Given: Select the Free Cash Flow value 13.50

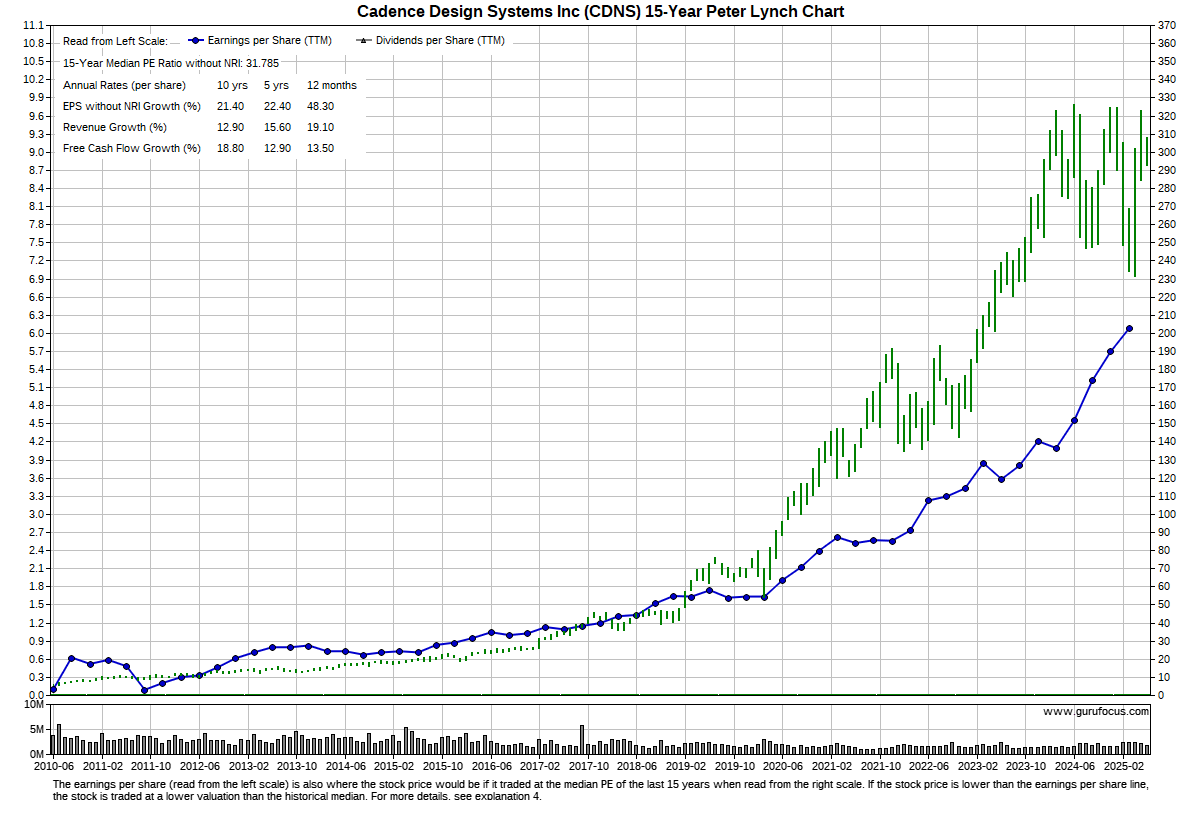Looking at the screenshot, I should tap(321, 148).
